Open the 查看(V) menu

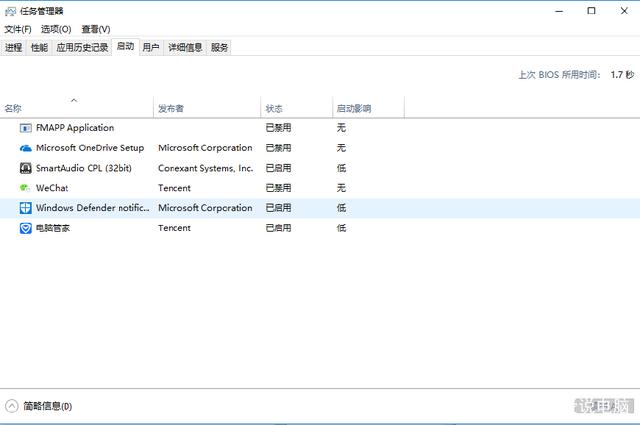tap(96, 29)
